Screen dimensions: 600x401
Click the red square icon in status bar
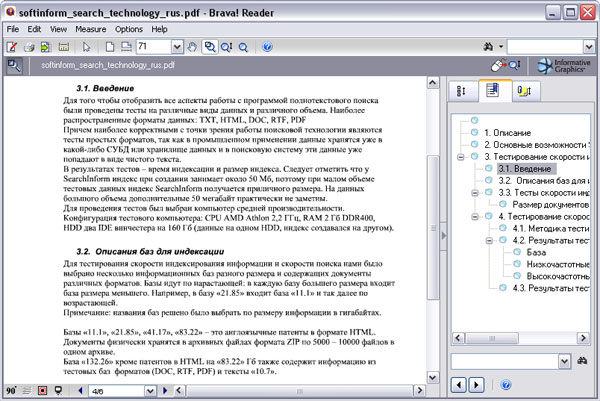(x=42, y=391)
